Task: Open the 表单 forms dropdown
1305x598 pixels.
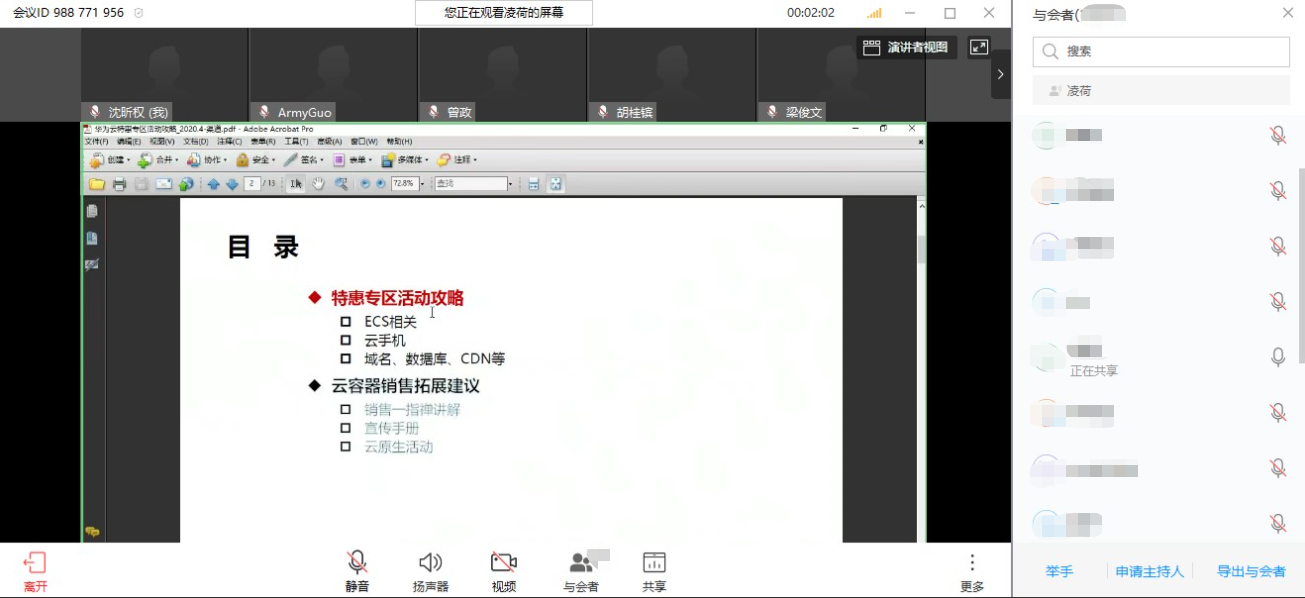Action: (353, 160)
